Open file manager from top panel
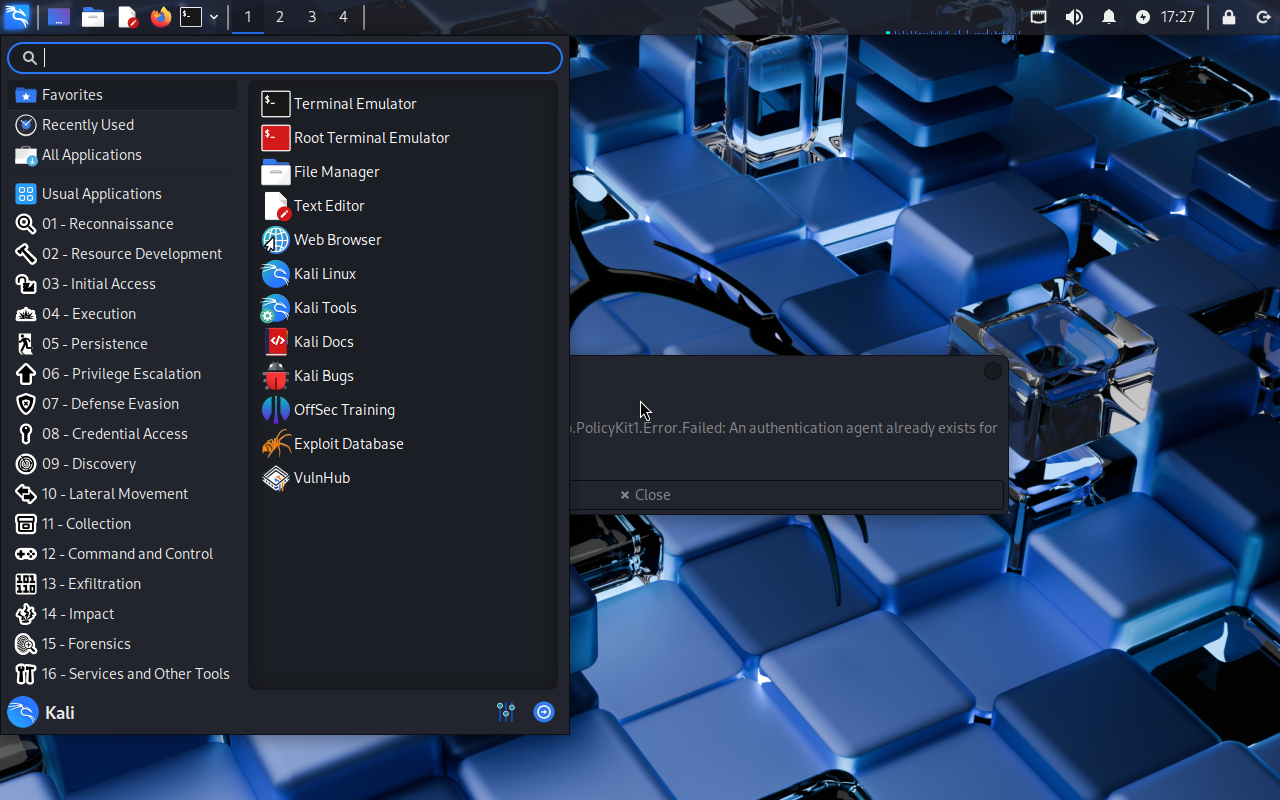The height and width of the screenshot is (800, 1280). 93,17
